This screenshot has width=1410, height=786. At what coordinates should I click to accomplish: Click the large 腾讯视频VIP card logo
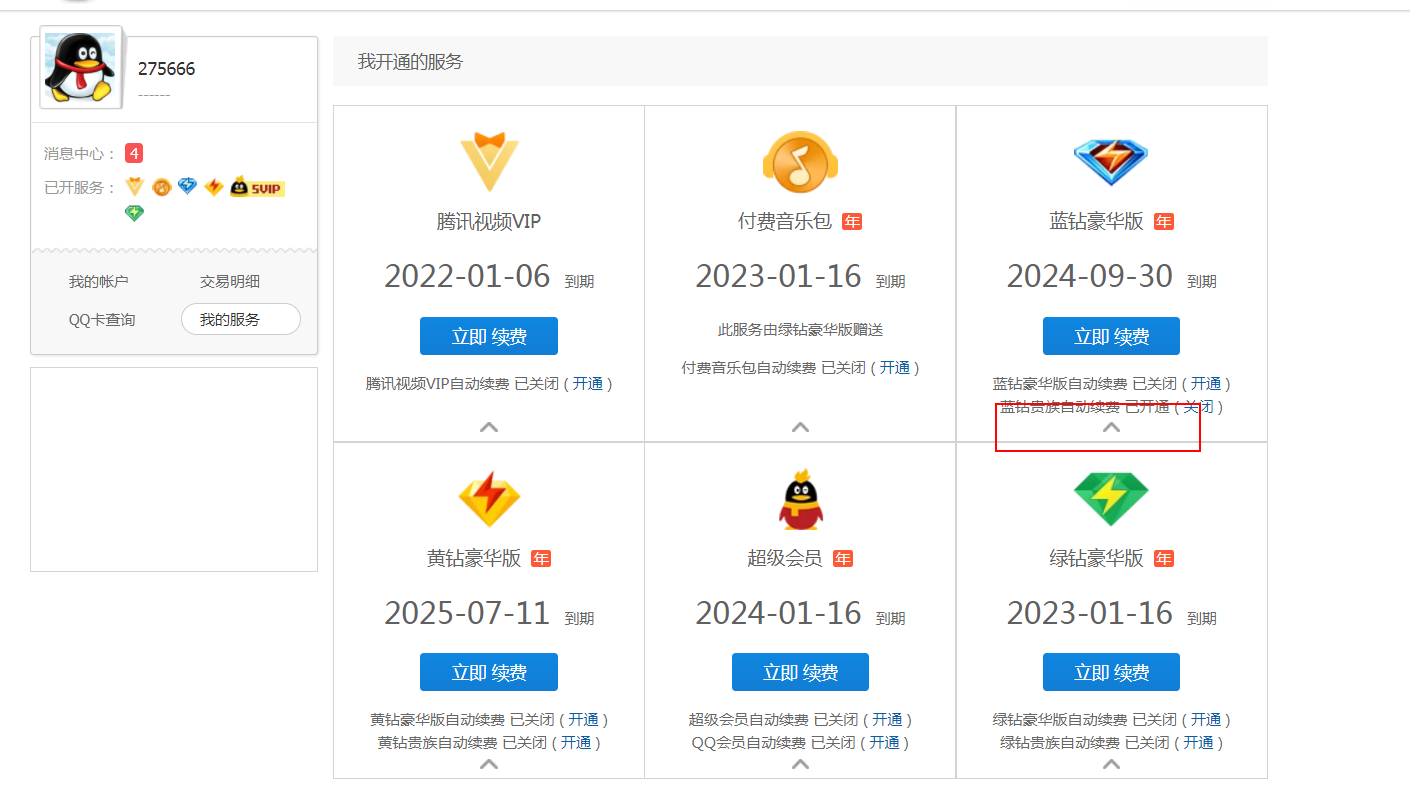(489, 161)
